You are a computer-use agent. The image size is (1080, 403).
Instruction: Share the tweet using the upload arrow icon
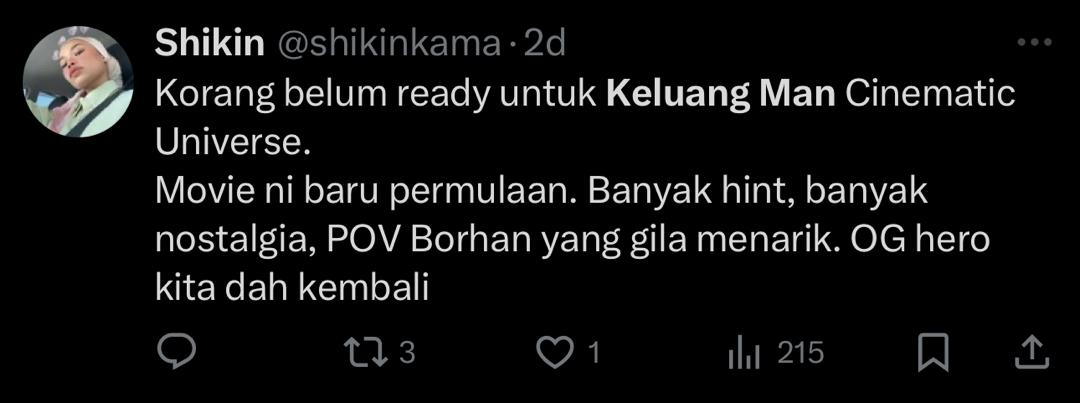1033,353
